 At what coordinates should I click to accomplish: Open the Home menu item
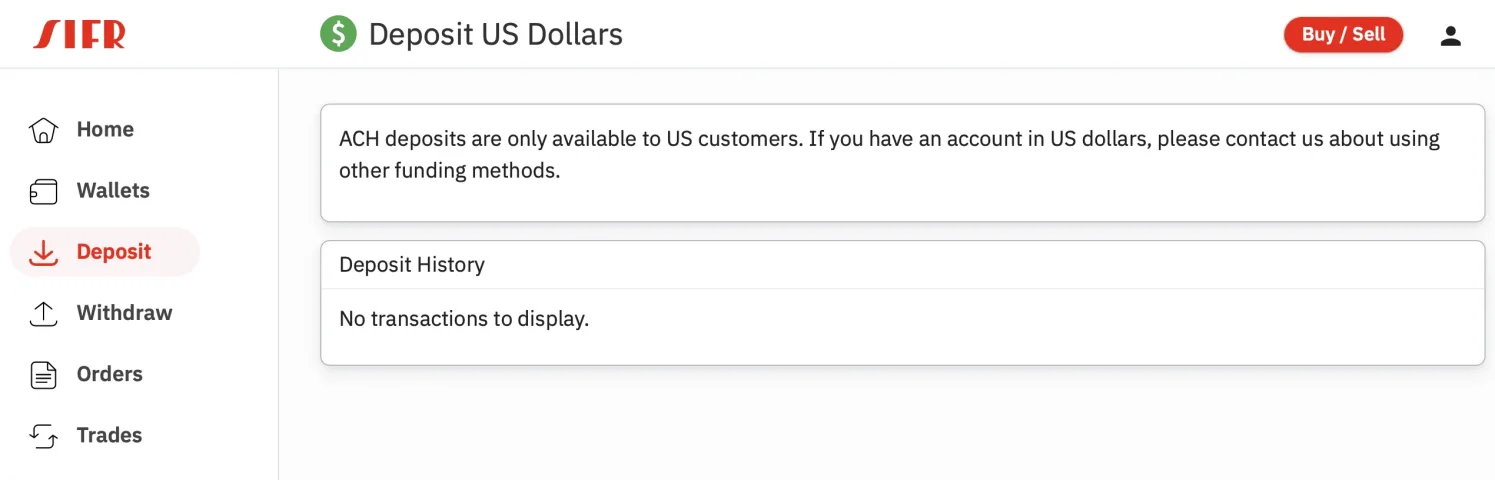[105, 129]
